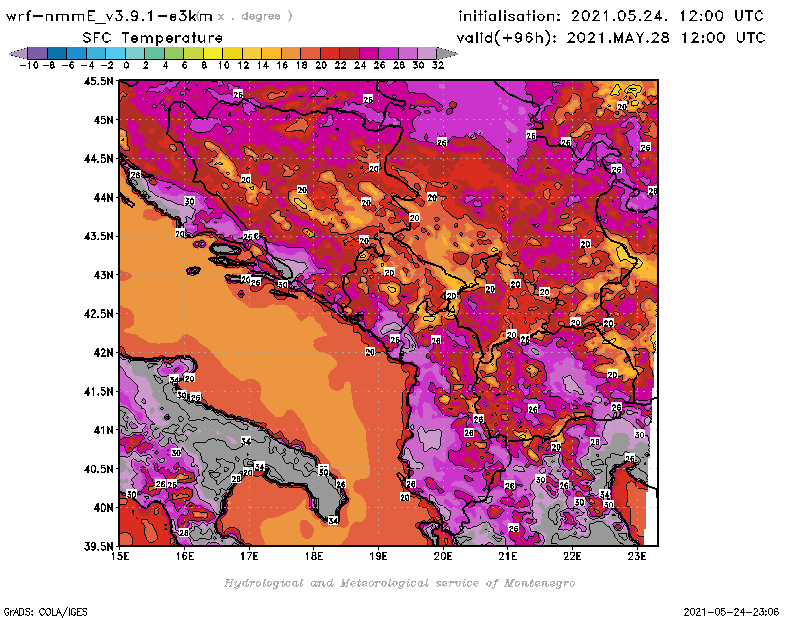The height and width of the screenshot is (618, 800).
Task: Click the '43.5N' latitude label
Action: point(98,236)
